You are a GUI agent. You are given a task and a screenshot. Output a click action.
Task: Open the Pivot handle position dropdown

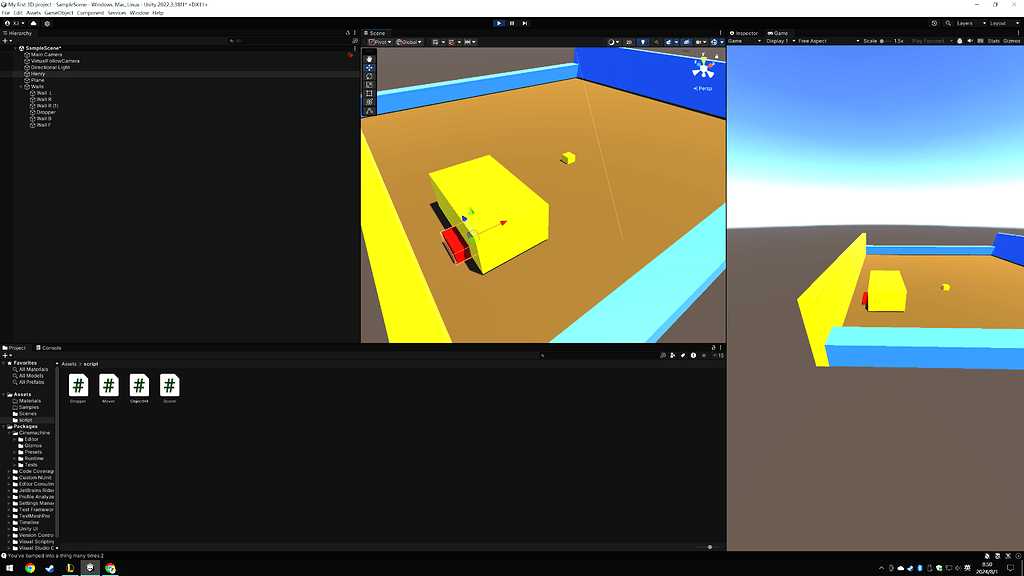380,43
